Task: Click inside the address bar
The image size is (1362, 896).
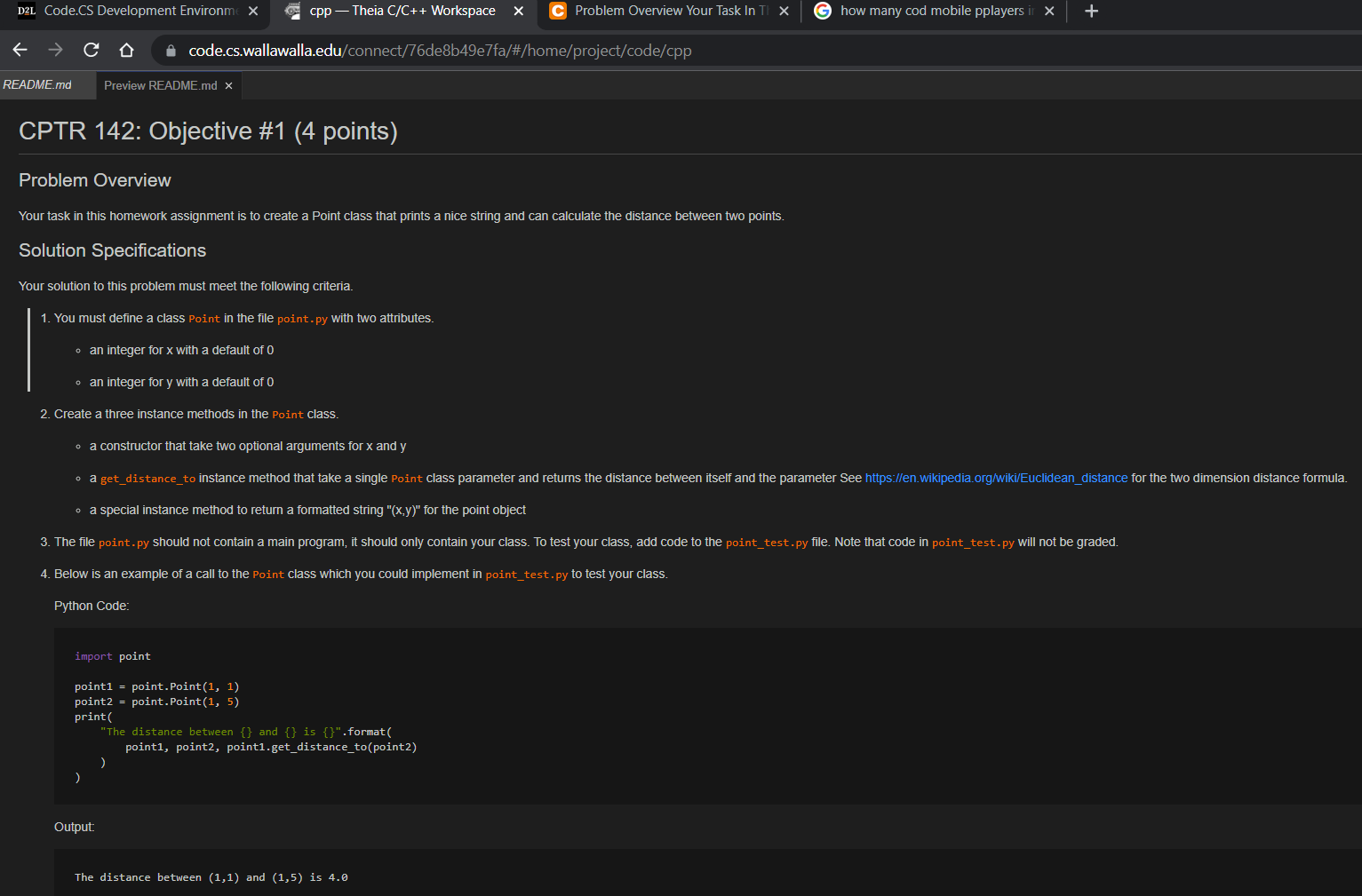Action: click(x=444, y=51)
